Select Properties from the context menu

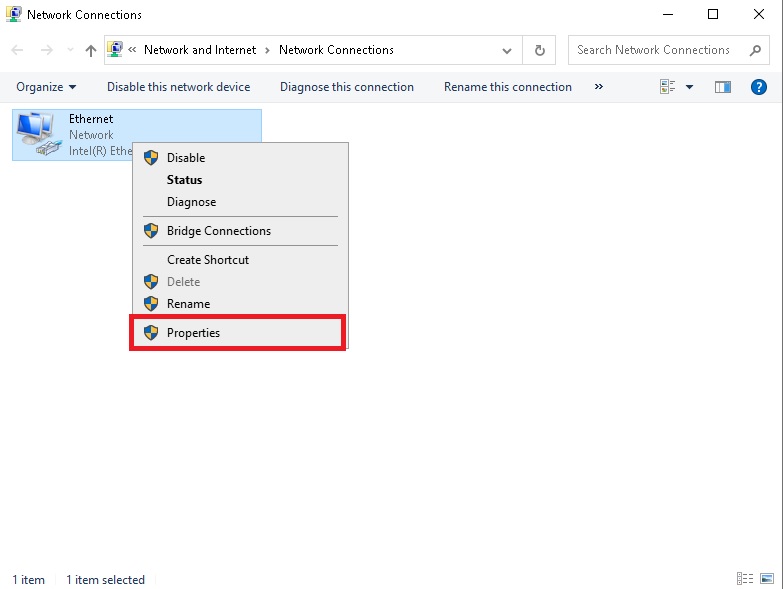193,333
